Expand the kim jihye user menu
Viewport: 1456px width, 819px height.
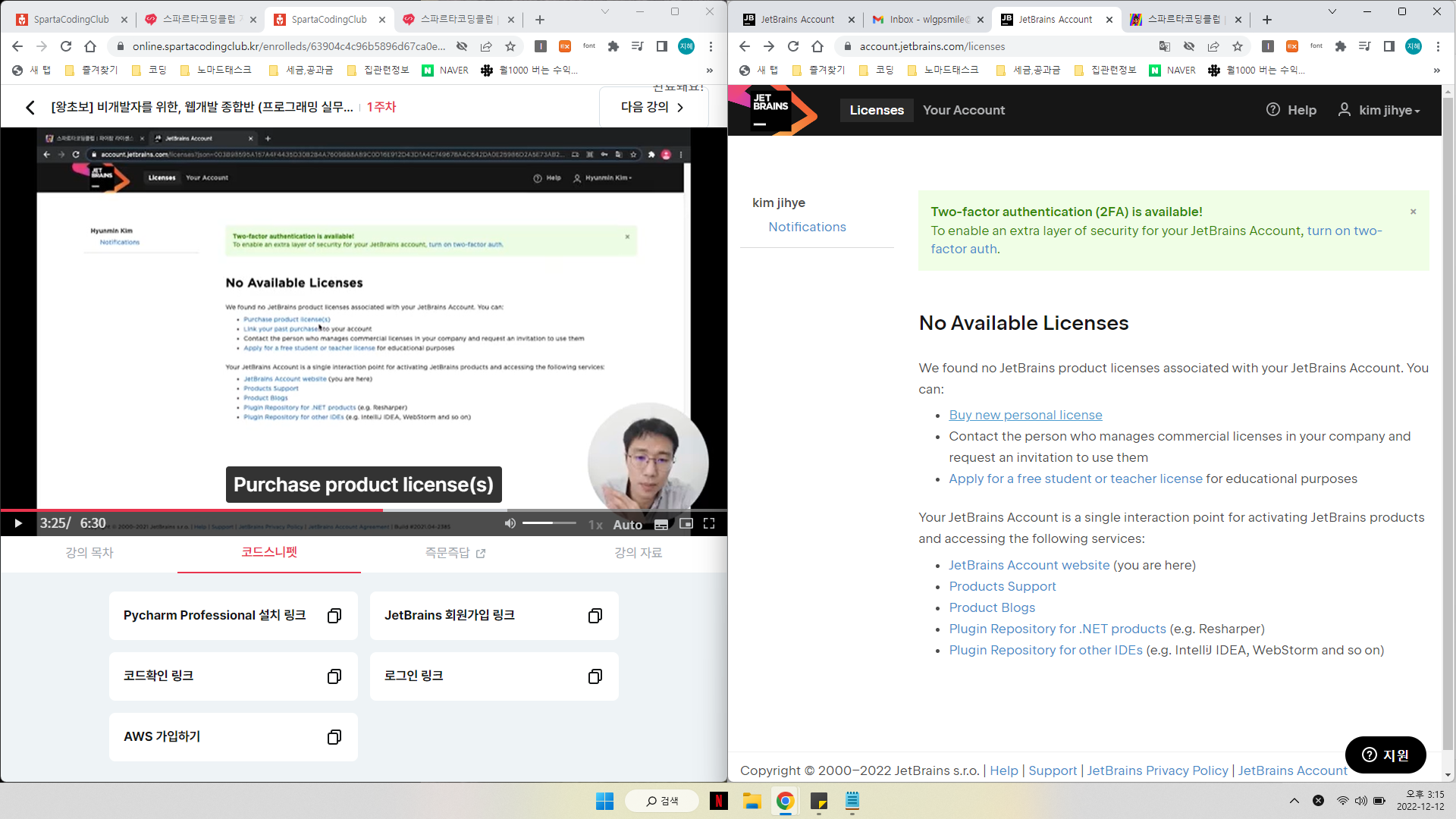(x=1379, y=110)
